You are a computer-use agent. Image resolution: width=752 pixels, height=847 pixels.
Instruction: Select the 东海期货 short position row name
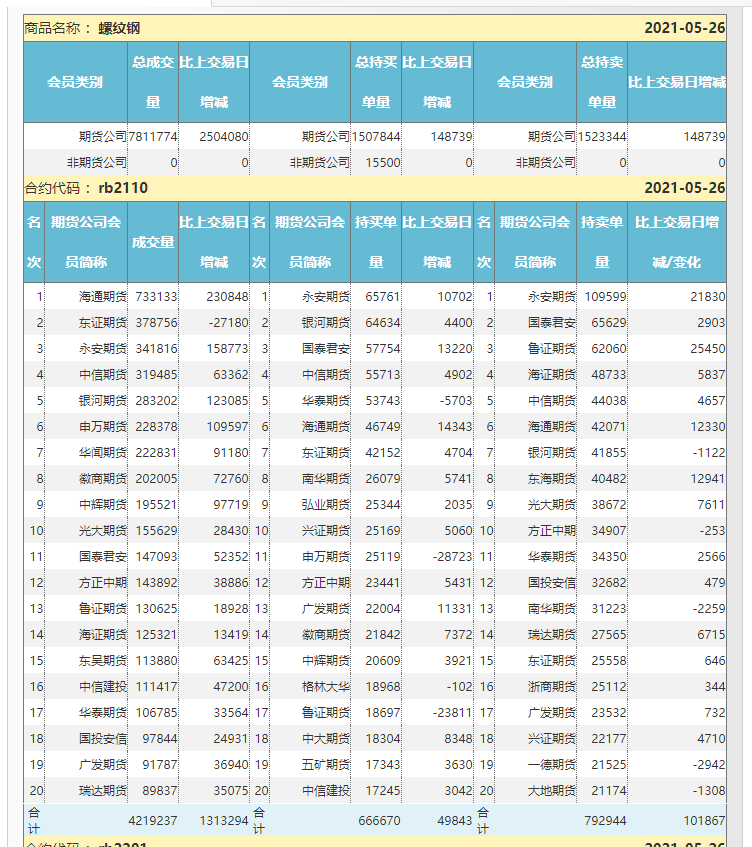coord(551,478)
